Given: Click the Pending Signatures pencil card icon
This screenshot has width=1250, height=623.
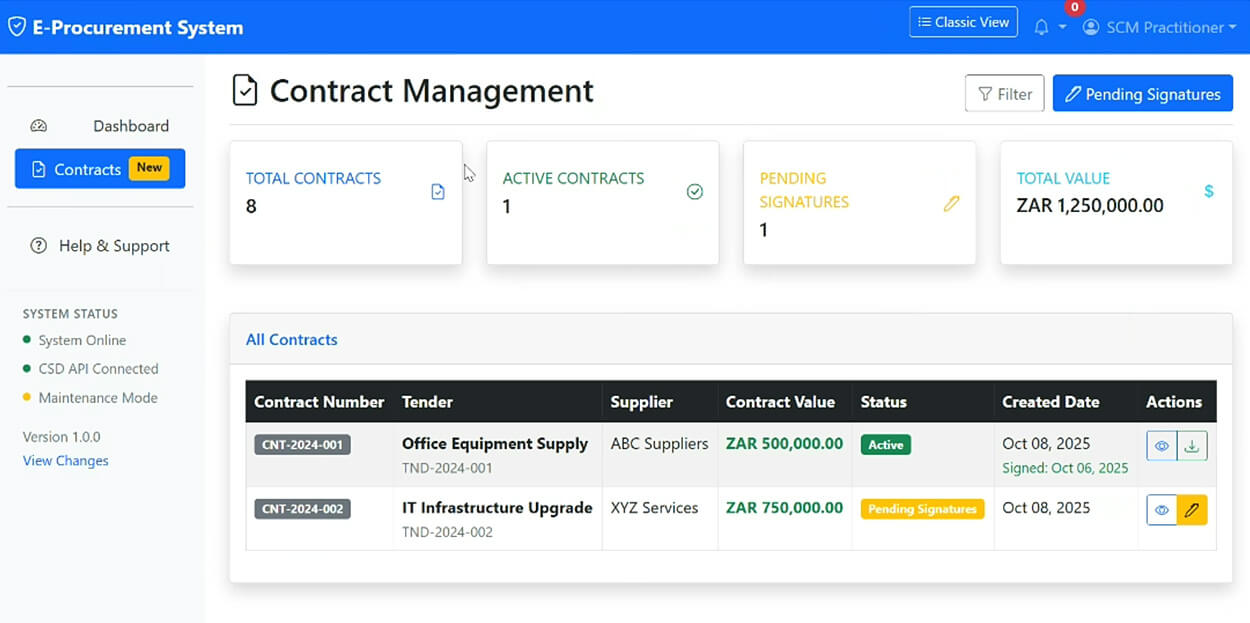Looking at the screenshot, I should pos(951,203).
